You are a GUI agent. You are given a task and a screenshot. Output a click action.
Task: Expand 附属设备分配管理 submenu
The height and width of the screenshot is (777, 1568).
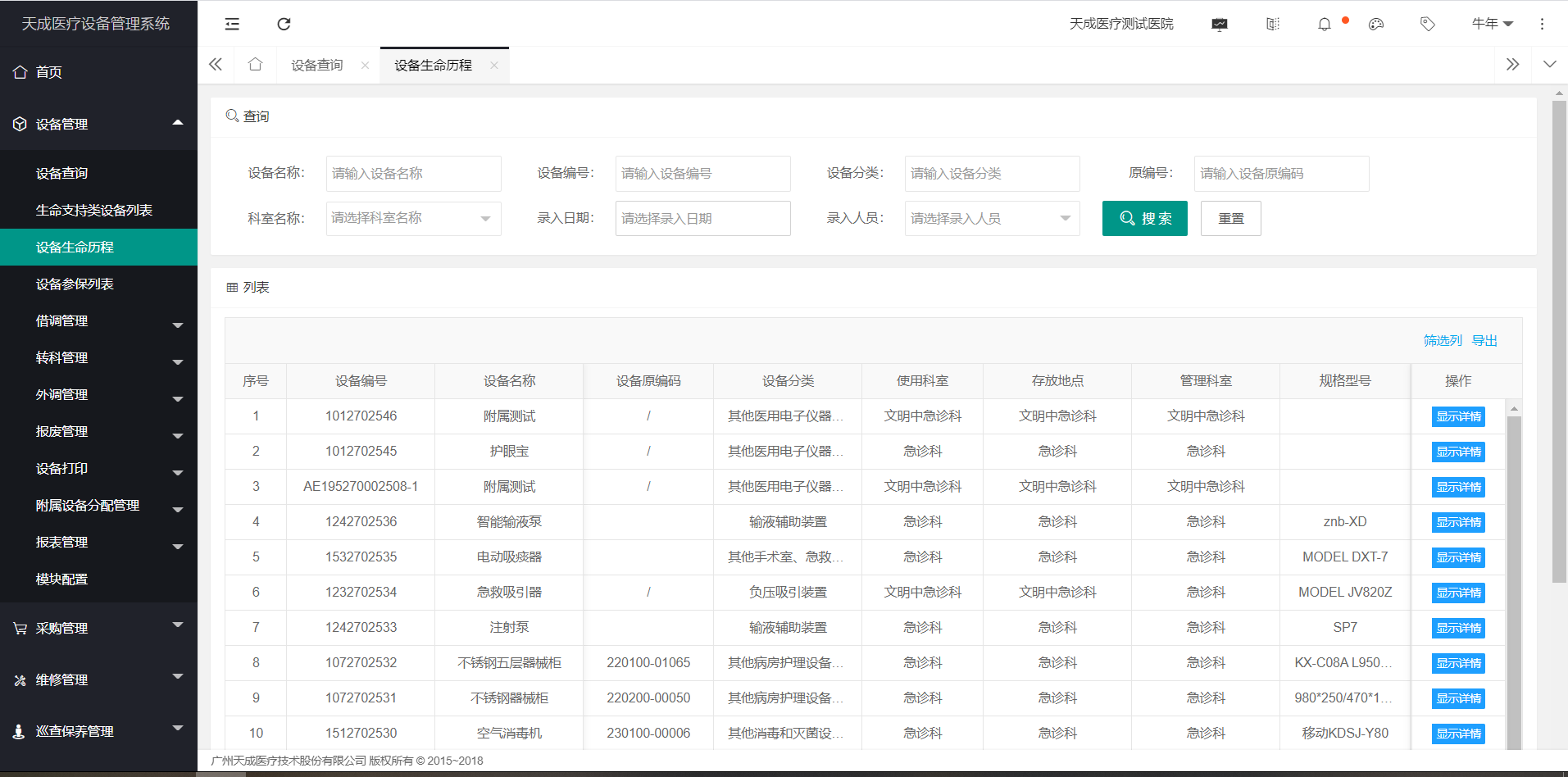pos(98,505)
